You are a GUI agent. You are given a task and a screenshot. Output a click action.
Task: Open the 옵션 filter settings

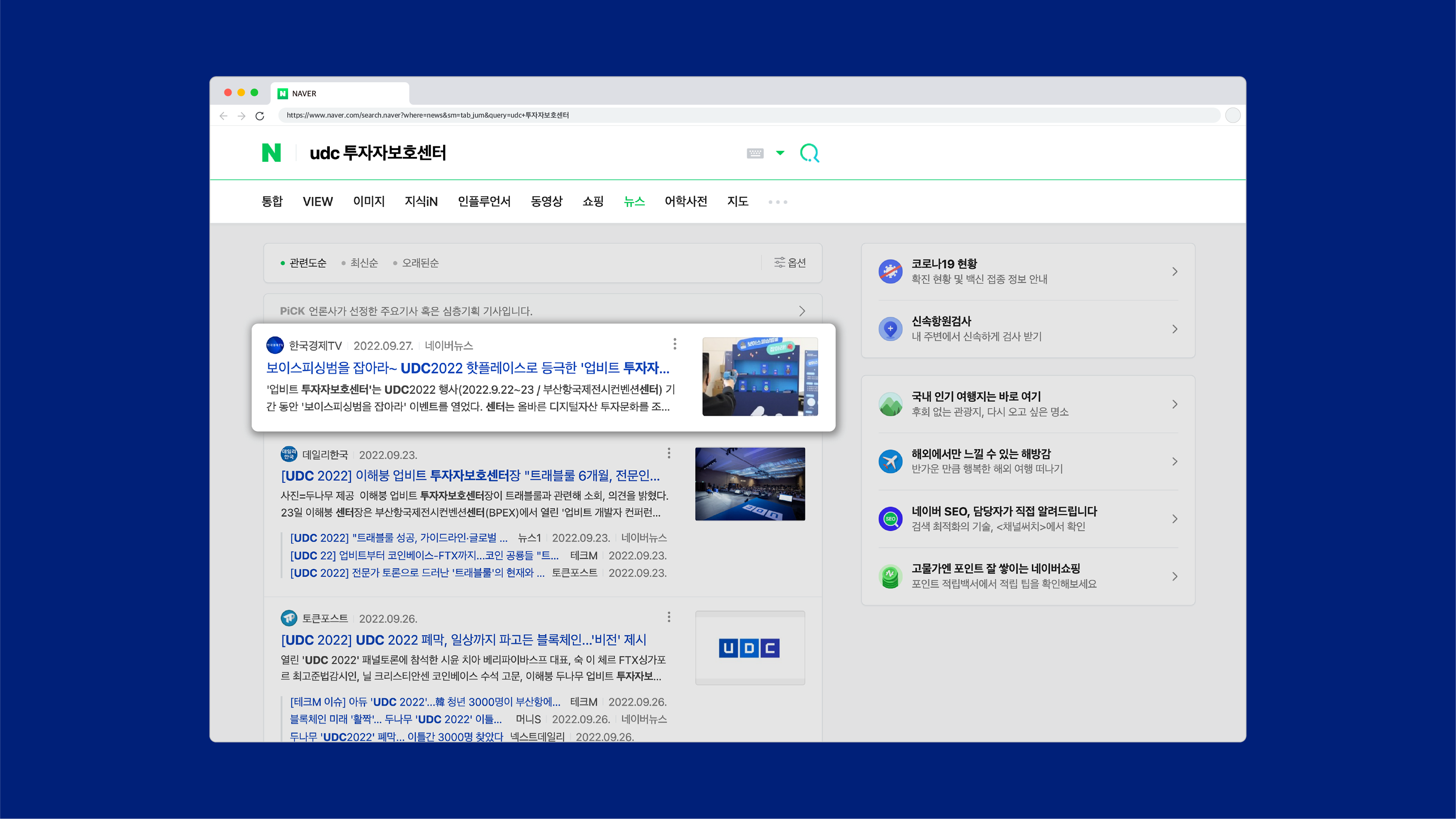click(x=789, y=262)
